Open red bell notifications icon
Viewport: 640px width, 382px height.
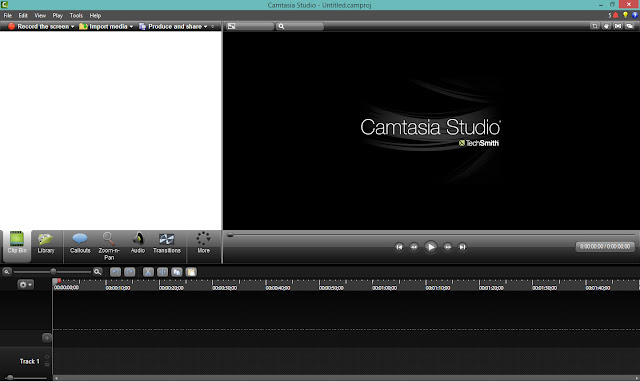point(616,15)
